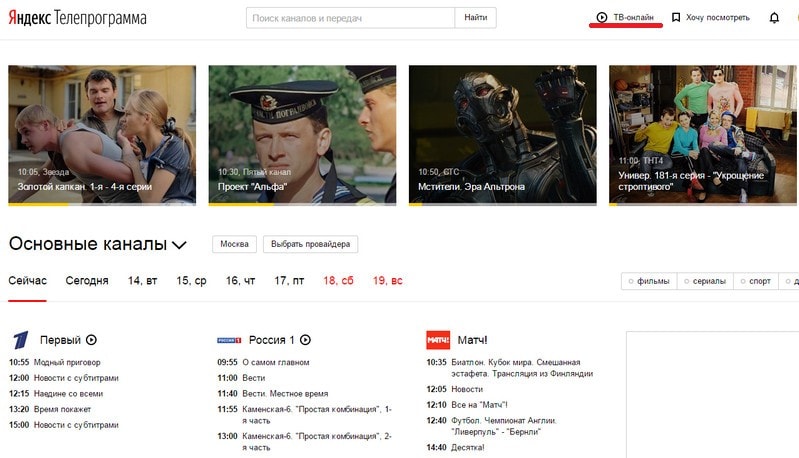Open Футбол. Чемпионат Англии at 12:40
This screenshot has height=458, width=799.
(503, 426)
